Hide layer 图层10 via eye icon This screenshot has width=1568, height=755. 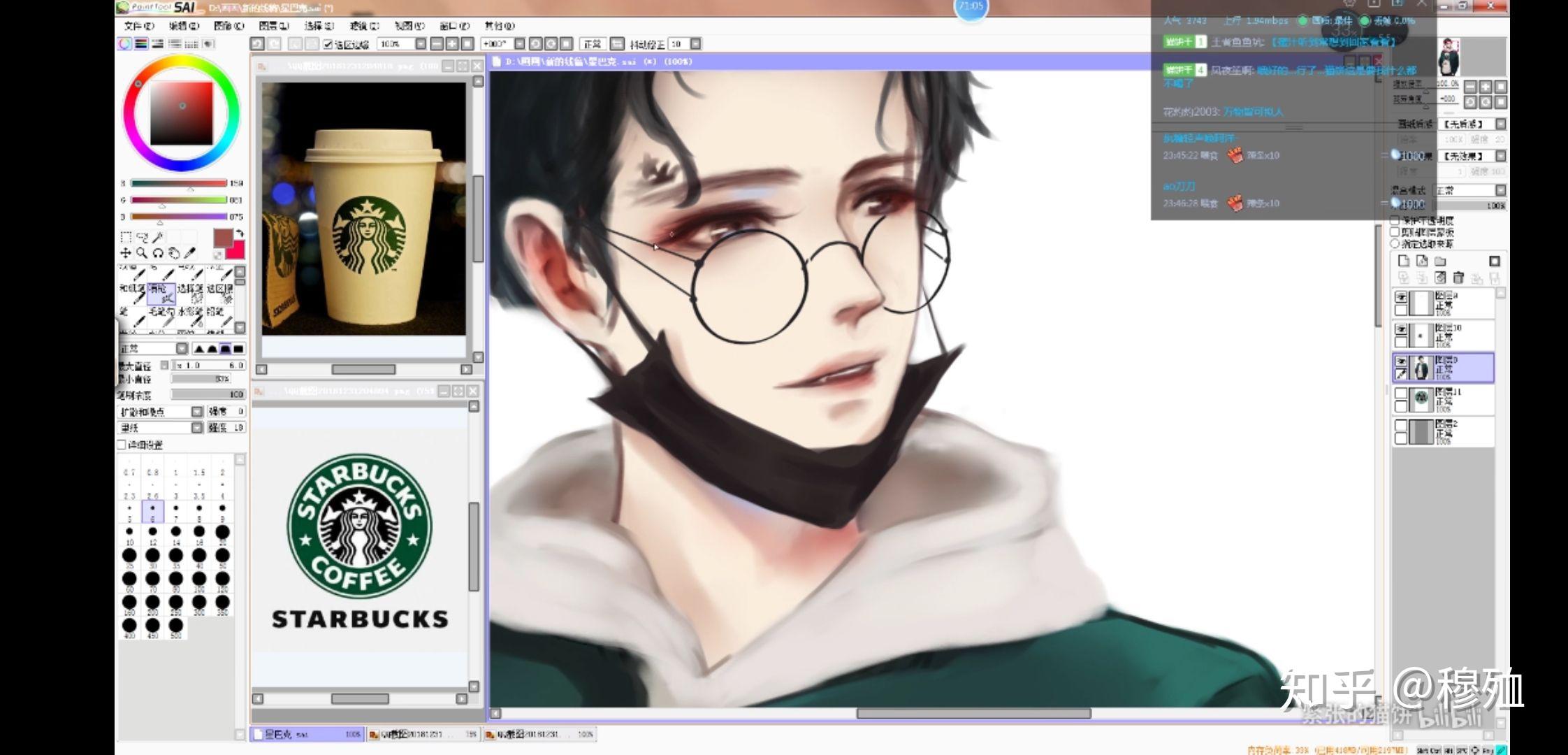coord(1401,329)
